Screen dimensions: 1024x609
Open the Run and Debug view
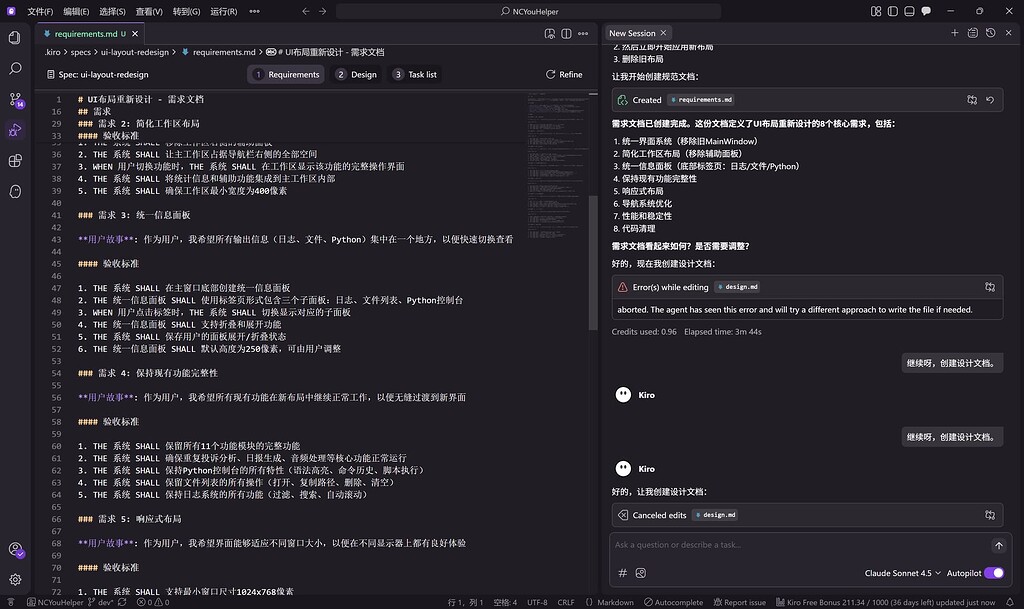coord(15,130)
